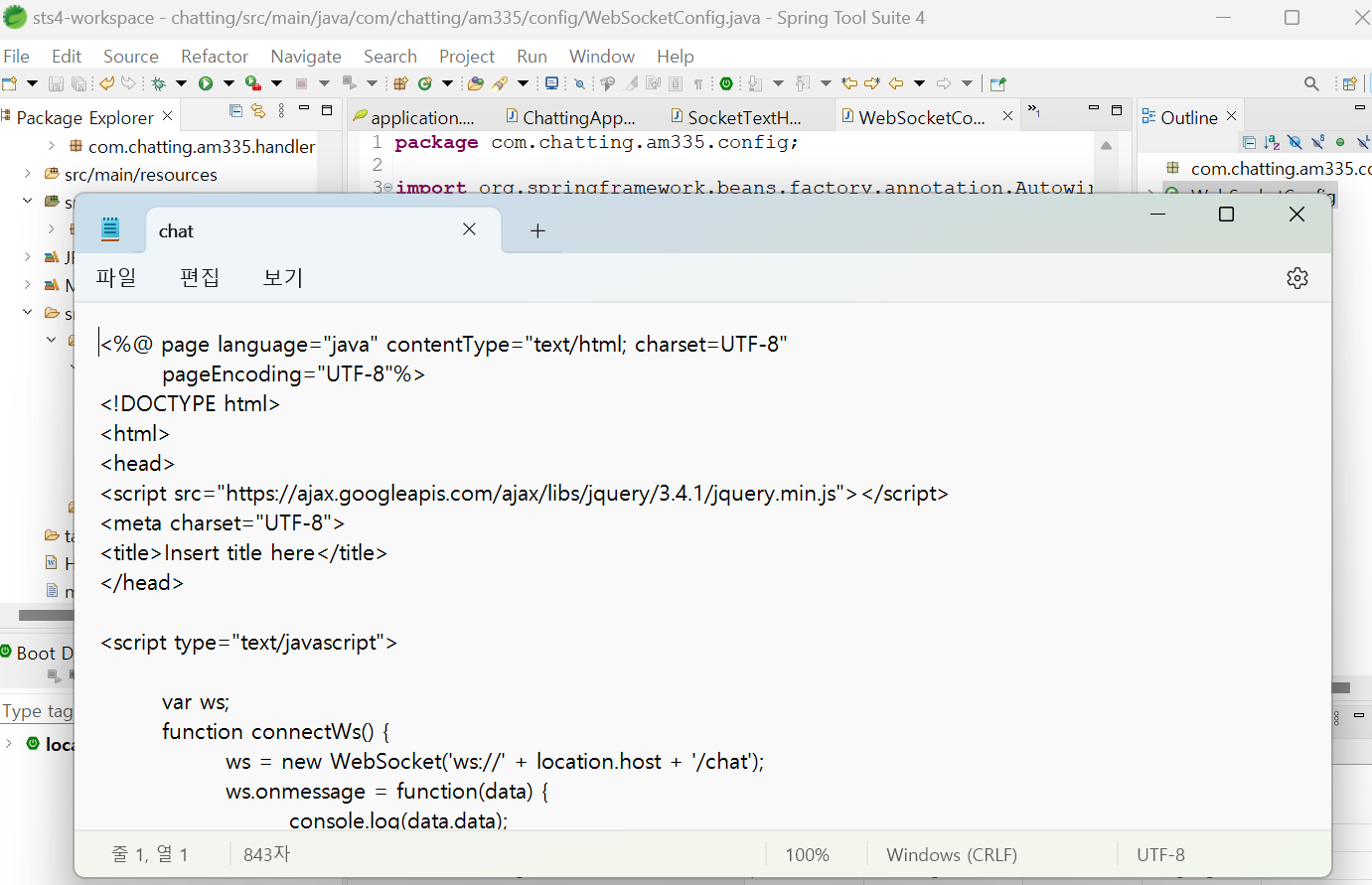This screenshot has height=885, width=1372.
Task: Click the New Java Package icon
Action: [x=400, y=83]
